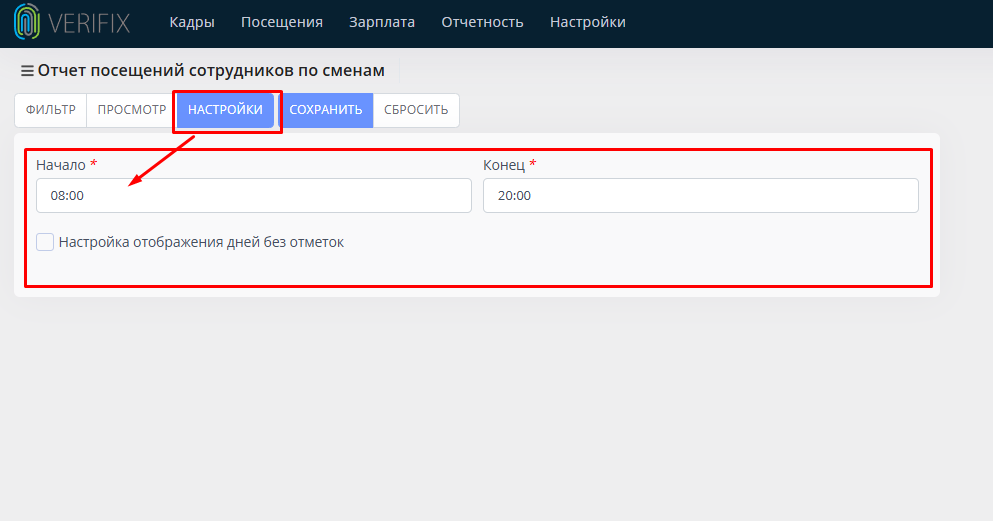993x521 pixels.
Task: Open the Отчетность menu
Action: click(483, 22)
